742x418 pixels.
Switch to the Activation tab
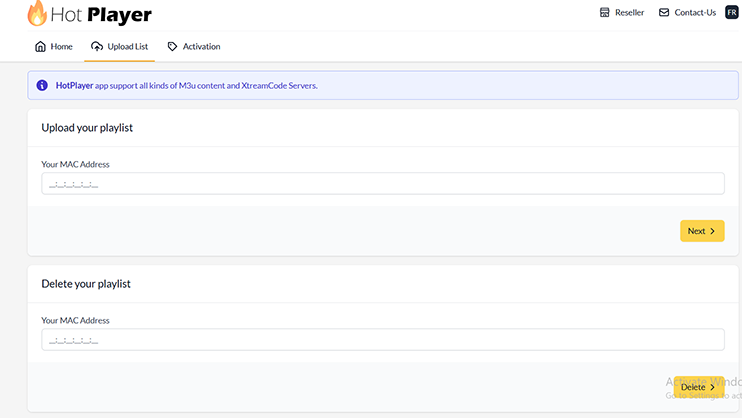click(194, 46)
